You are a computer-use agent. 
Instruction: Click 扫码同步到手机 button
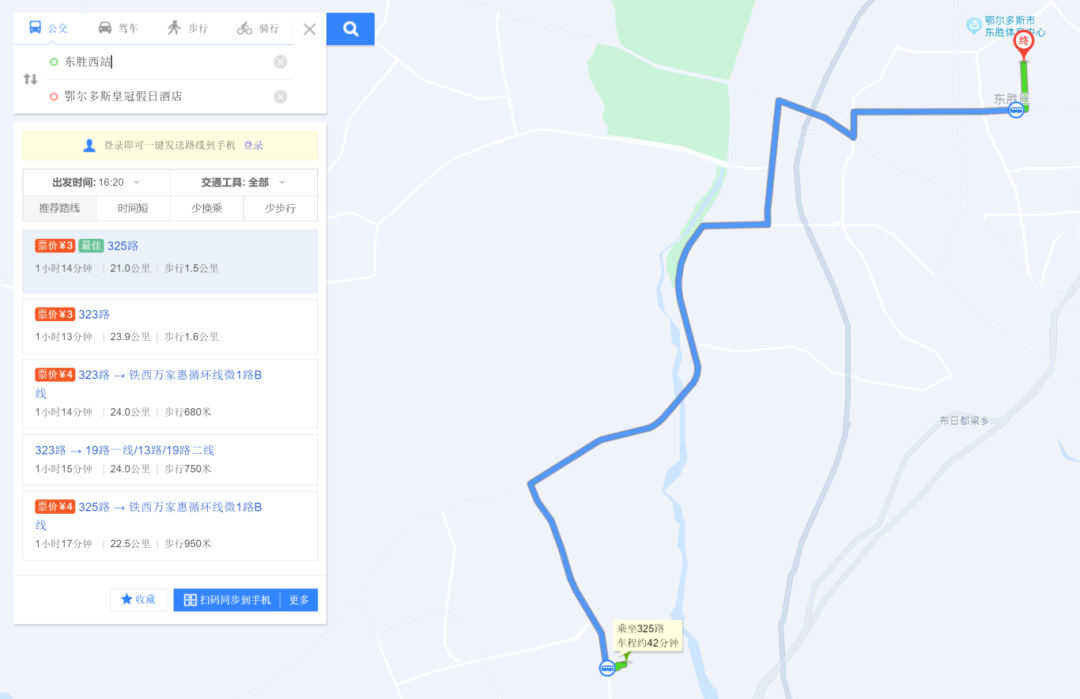click(227, 600)
